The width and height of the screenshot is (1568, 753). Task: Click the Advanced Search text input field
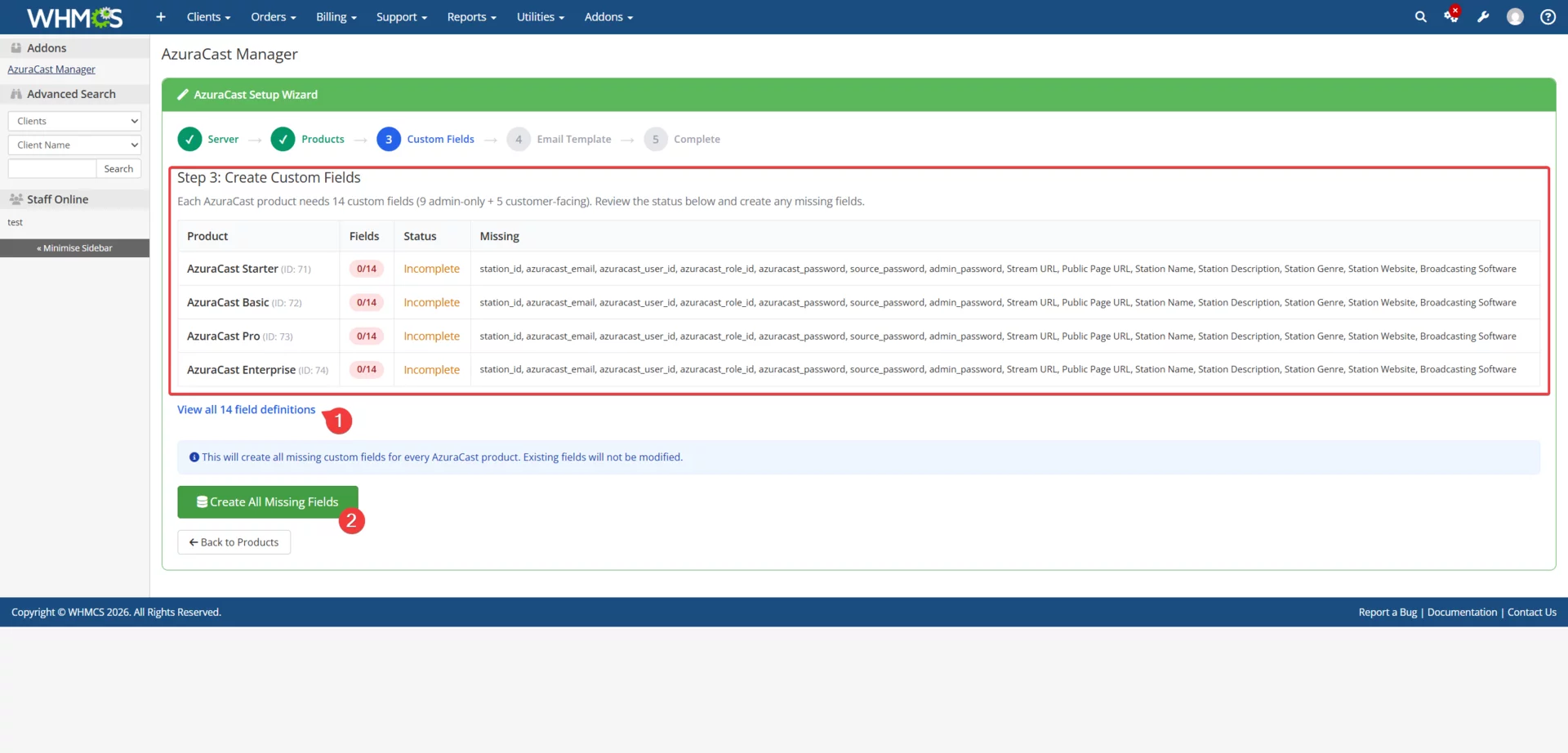51,168
